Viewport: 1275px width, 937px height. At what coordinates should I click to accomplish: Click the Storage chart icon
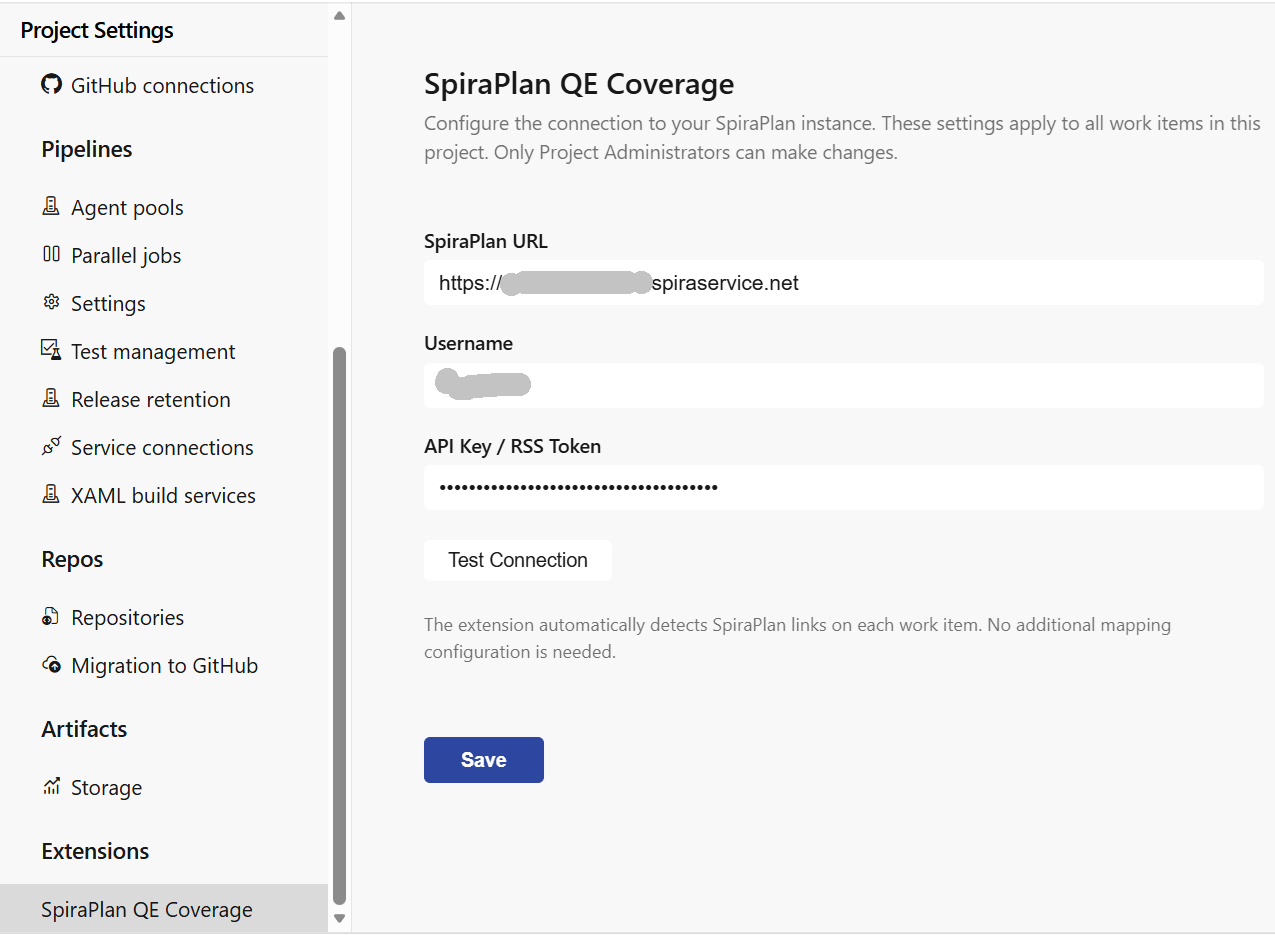coord(51,786)
